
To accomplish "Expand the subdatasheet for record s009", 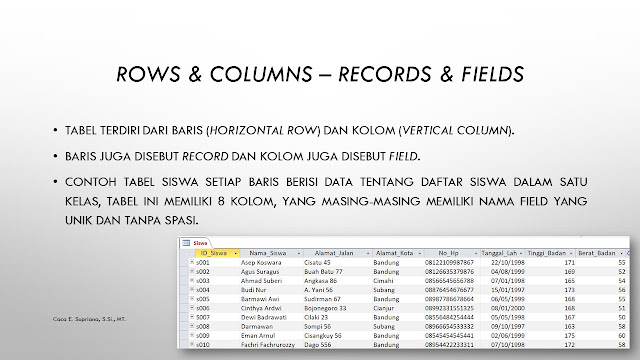I will coord(192,335).
